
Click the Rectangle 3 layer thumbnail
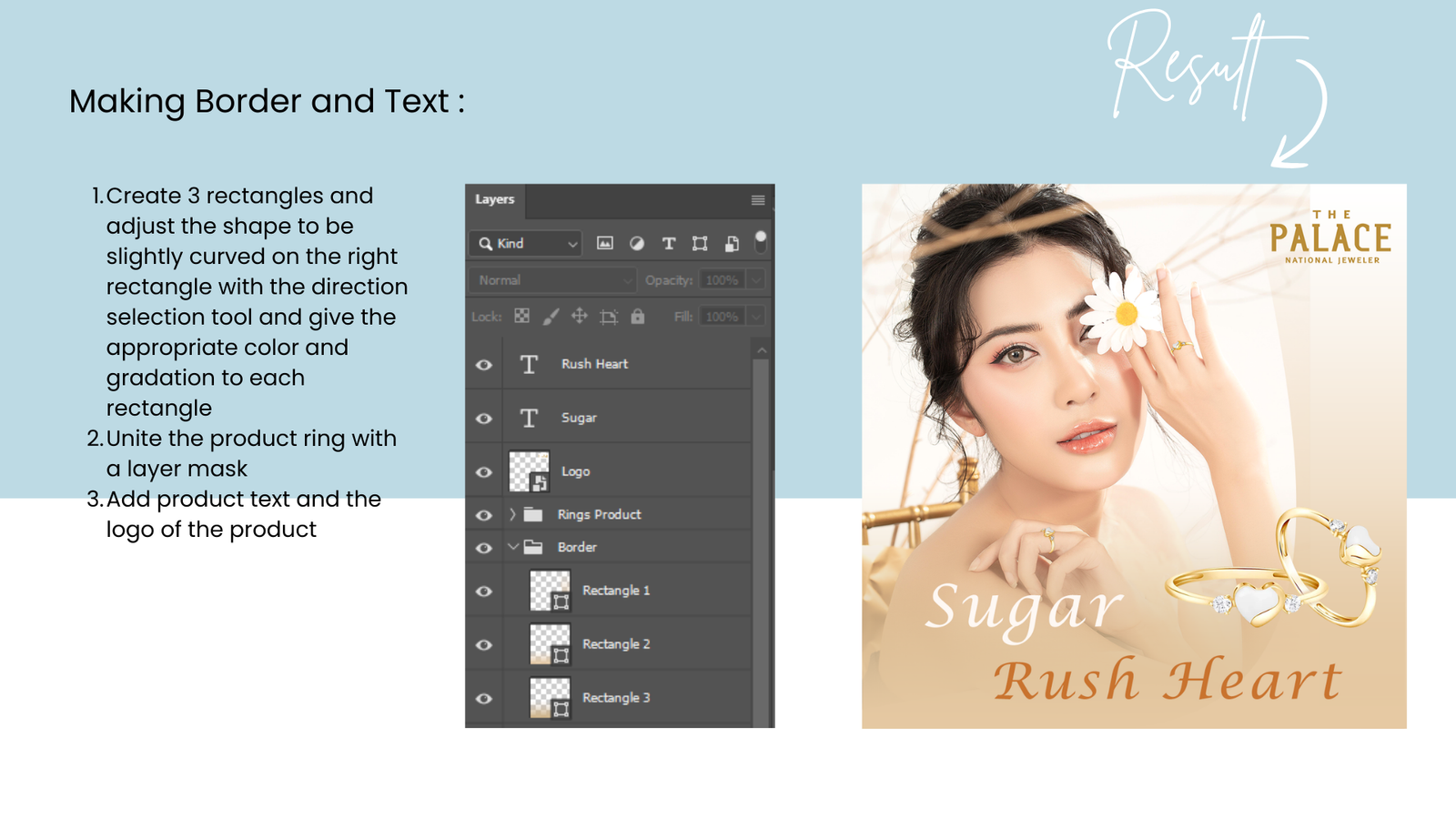click(x=550, y=697)
